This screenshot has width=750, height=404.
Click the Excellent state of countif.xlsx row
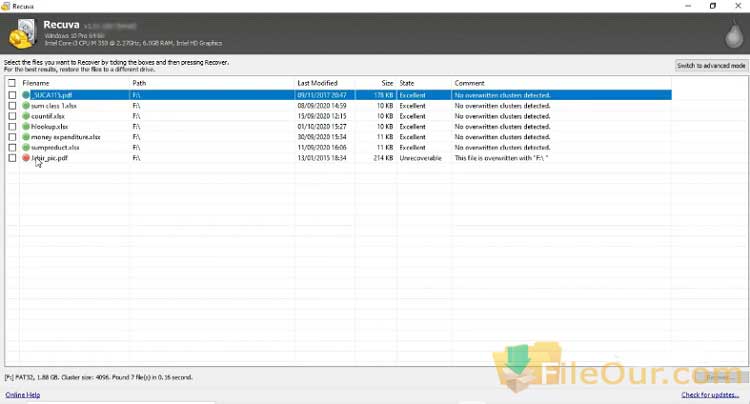pos(412,116)
